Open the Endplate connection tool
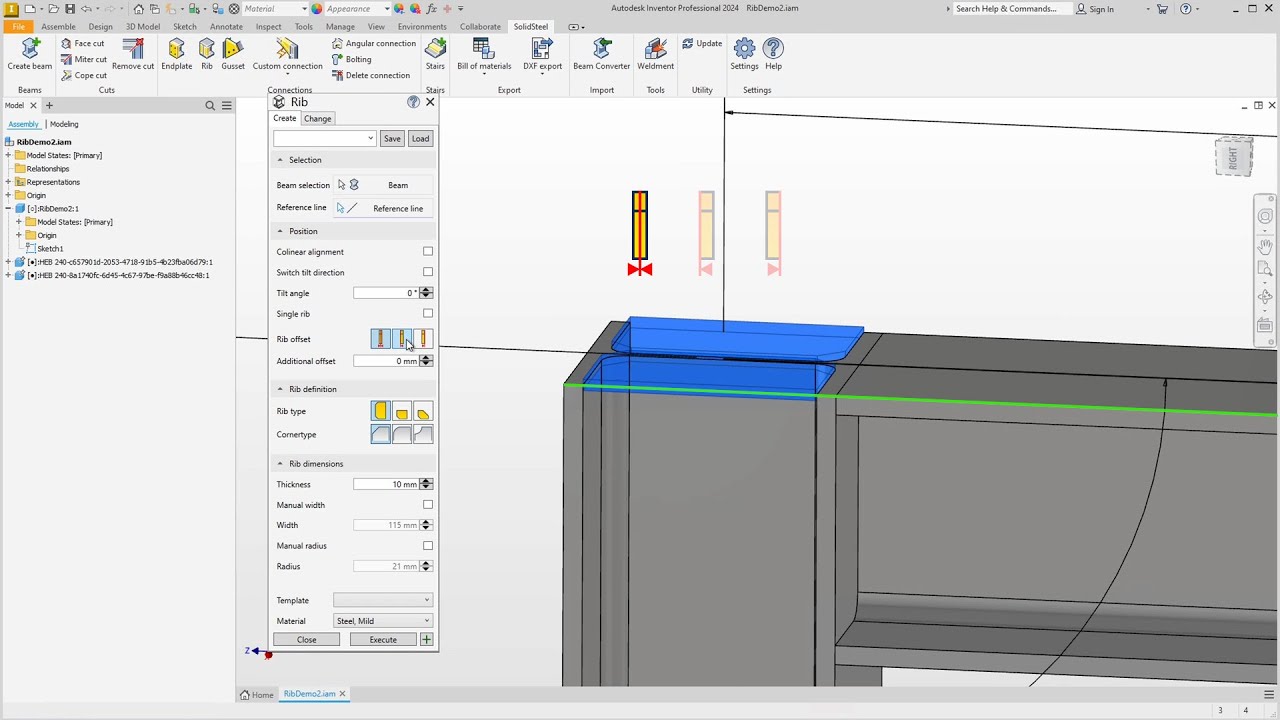This screenshot has height=720, width=1280. (176, 55)
